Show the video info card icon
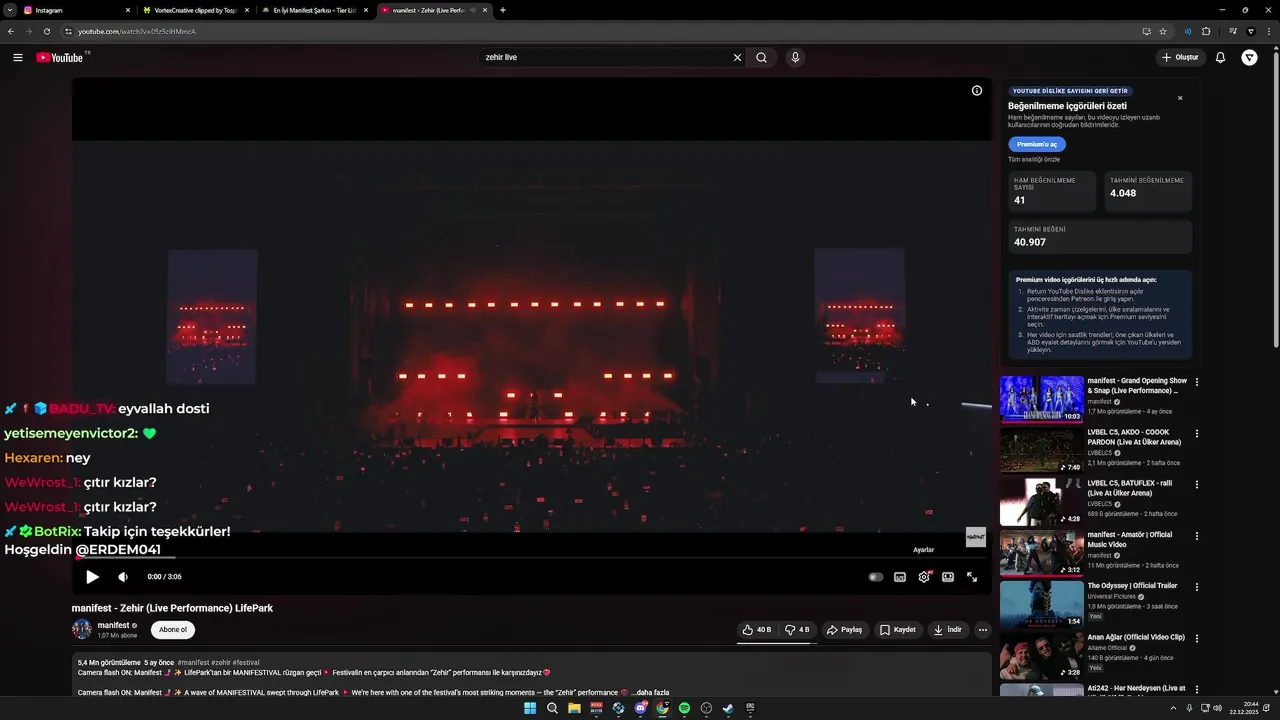Image resolution: width=1280 pixels, height=720 pixels. 977,90
